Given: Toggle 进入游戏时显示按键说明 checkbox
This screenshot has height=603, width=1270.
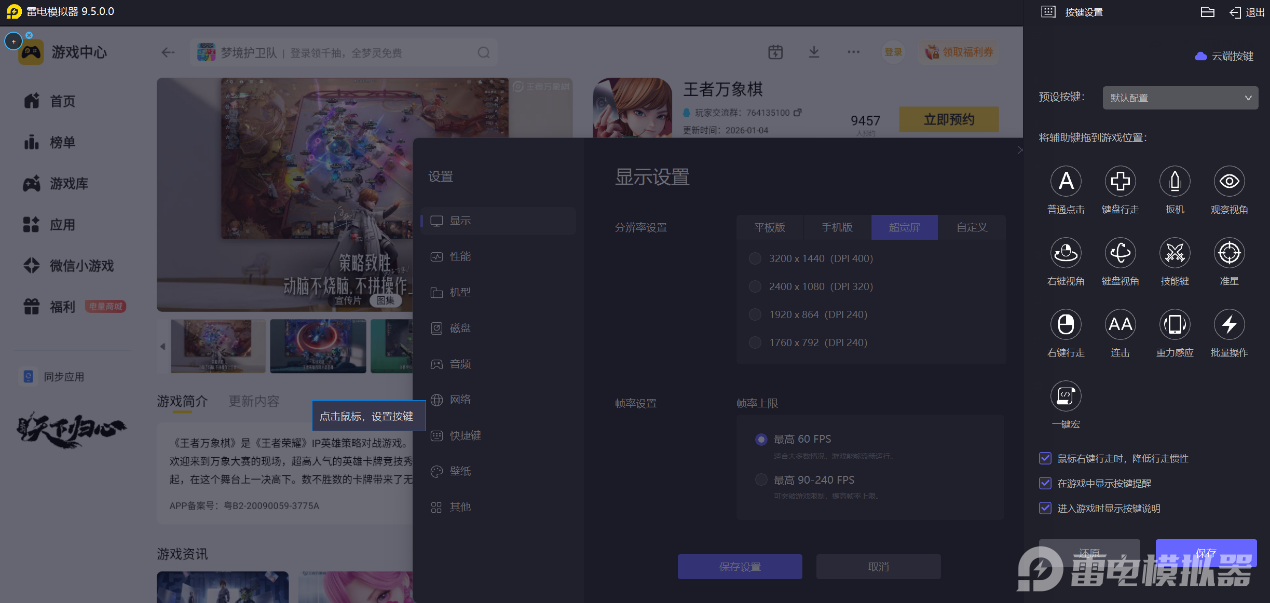Looking at the screenshot, I should point(1046,508).
